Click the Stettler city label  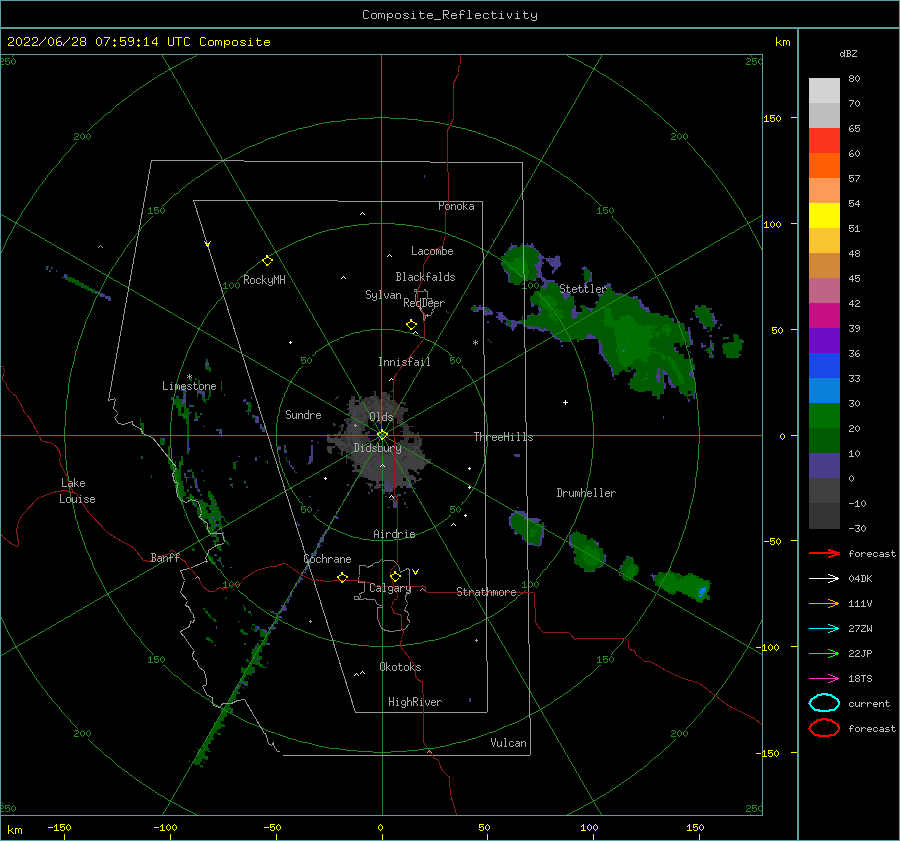583,289
